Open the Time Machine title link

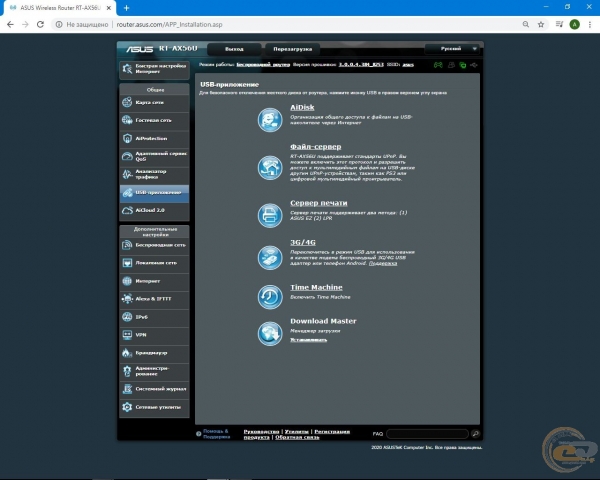pyautogui.click(x=316, y=287)
